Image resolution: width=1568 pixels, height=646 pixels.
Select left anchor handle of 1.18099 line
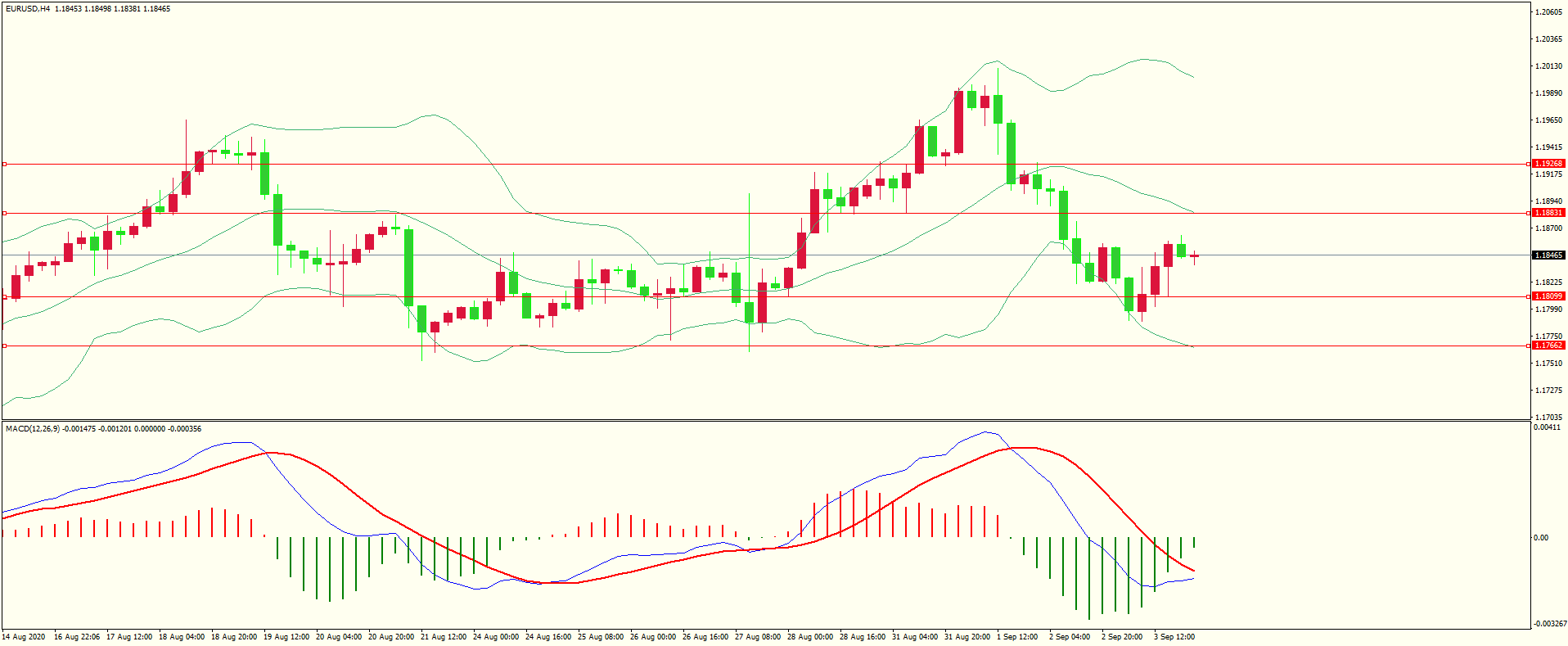click(x=4, y=297)
